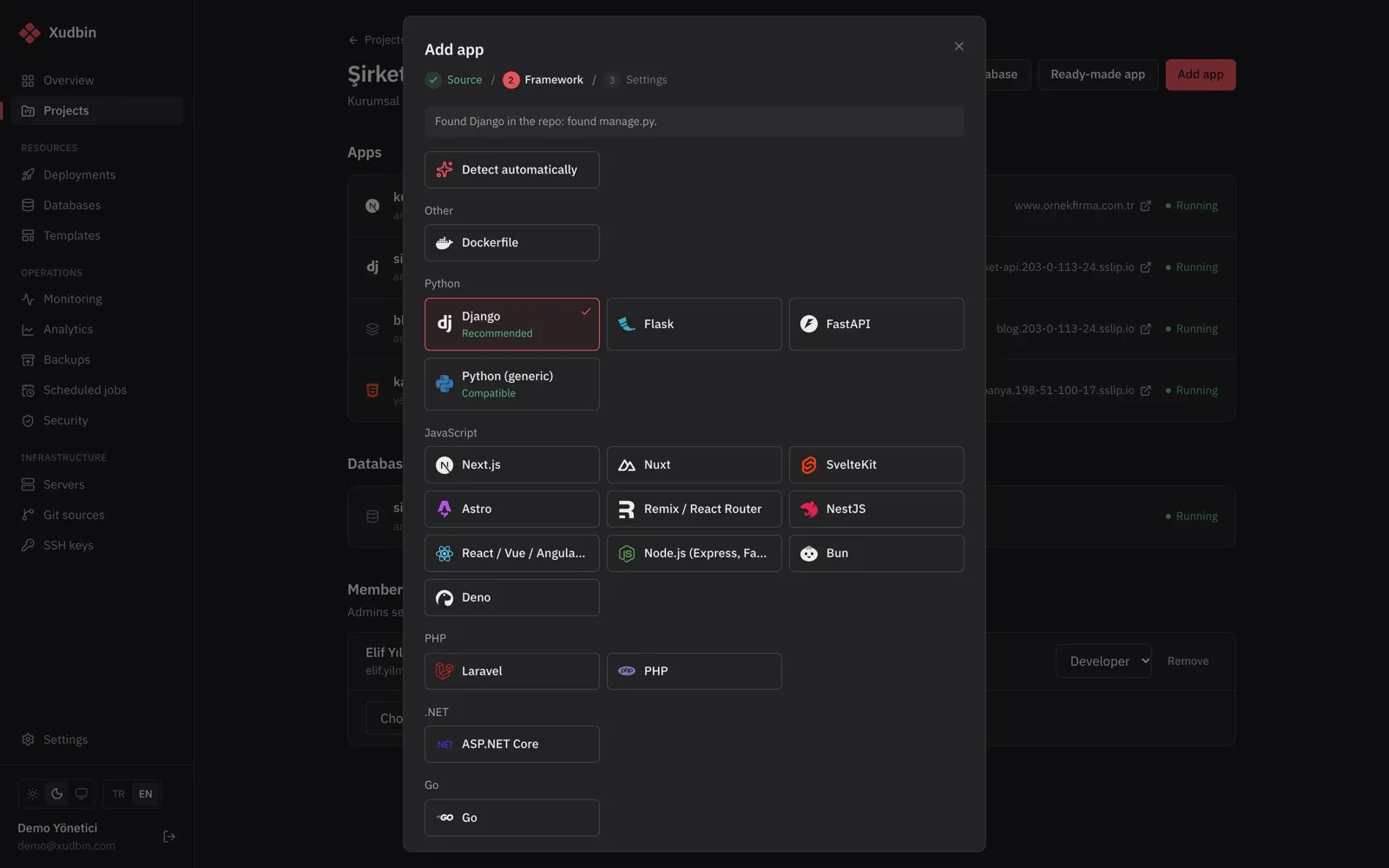Click the FastAPI lightning icon
Viewport: 1389px width, 868px height.
pyautogui.click(x=809, y=325)
